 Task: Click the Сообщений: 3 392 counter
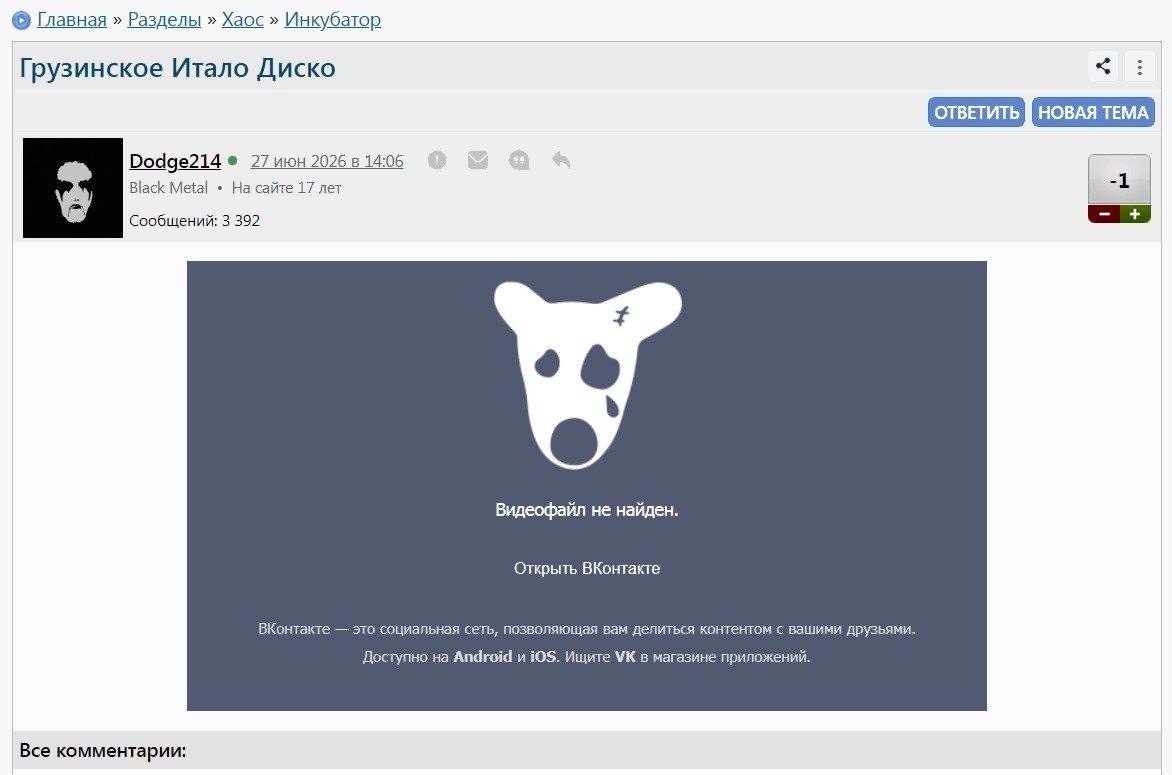tap(194, 220)
